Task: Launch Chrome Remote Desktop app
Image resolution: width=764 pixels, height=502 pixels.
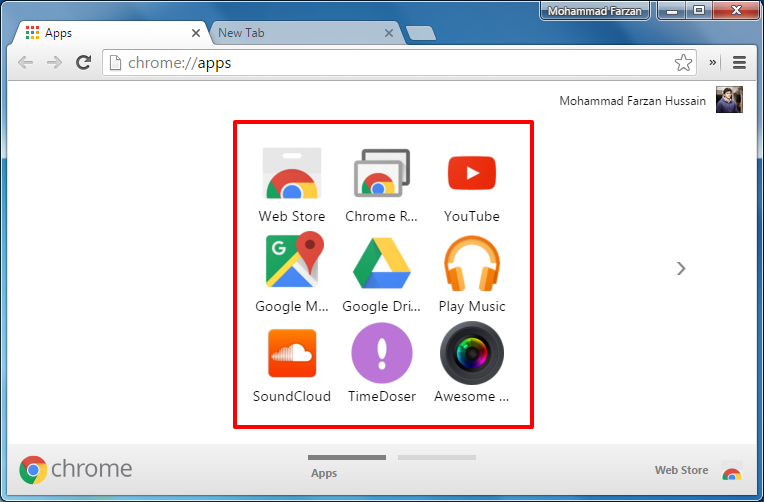Action: [382, 173]
